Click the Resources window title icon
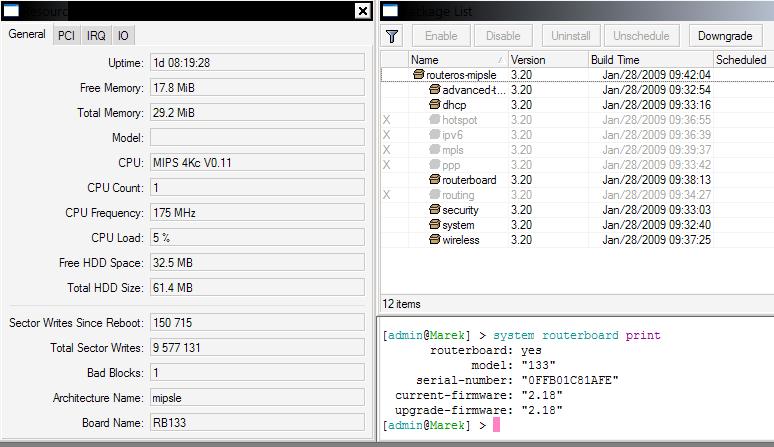The image size is (774, 447). 11,10
